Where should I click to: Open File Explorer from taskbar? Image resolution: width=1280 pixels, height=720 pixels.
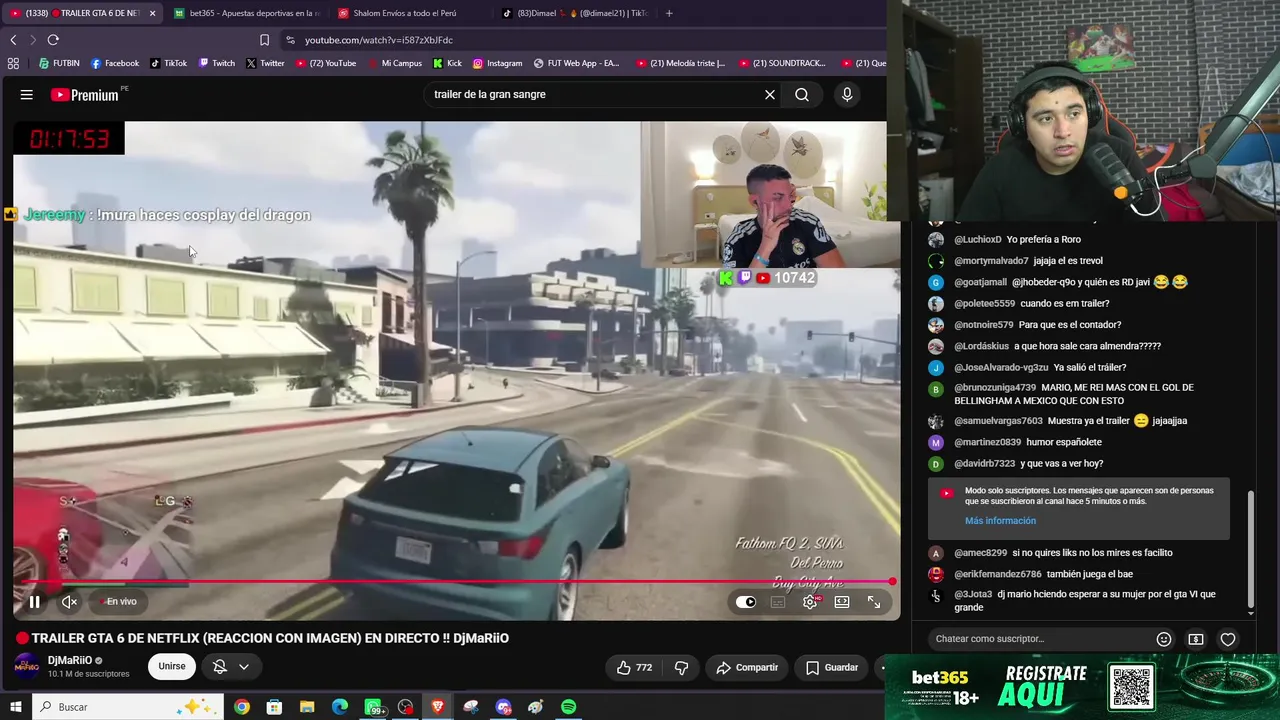coord(307,707)
